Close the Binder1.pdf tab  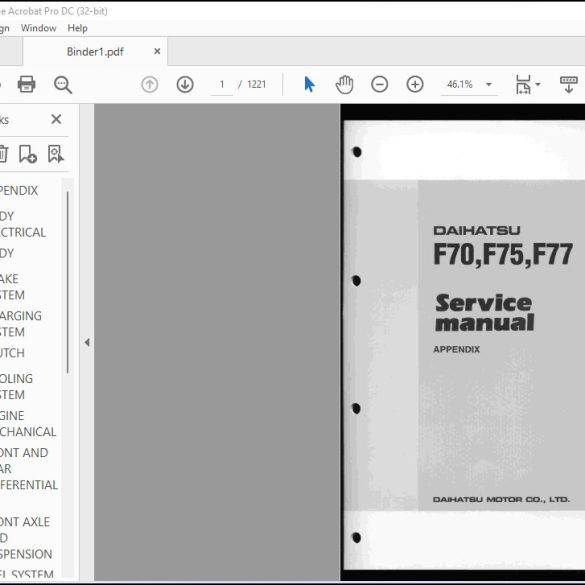point(157,51)
